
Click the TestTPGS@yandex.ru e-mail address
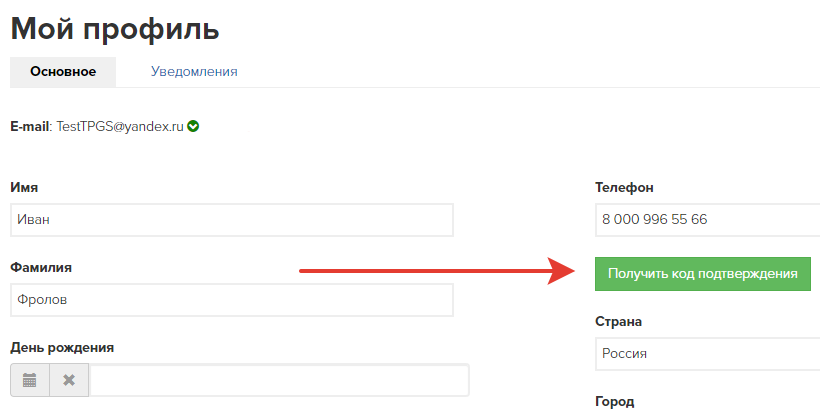[120, 127]
